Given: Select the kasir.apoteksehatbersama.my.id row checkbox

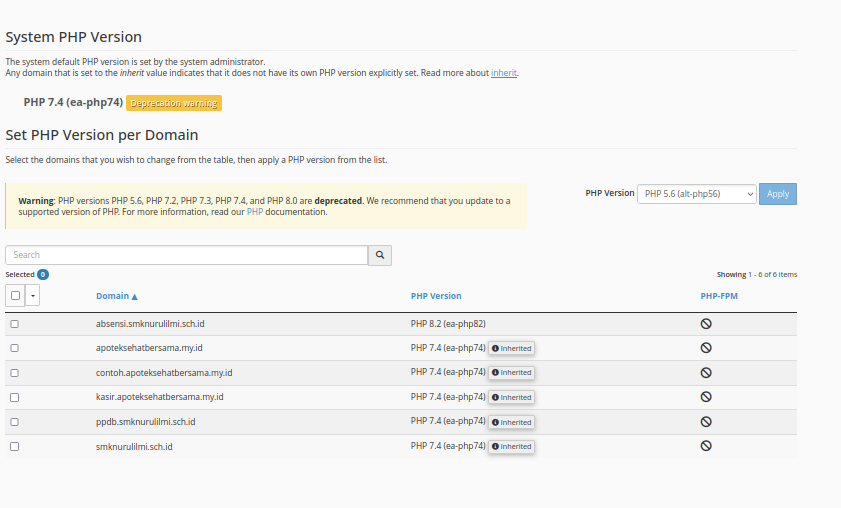Looking at the screenshot, I should pyautogui.click(x=14, y=397).
